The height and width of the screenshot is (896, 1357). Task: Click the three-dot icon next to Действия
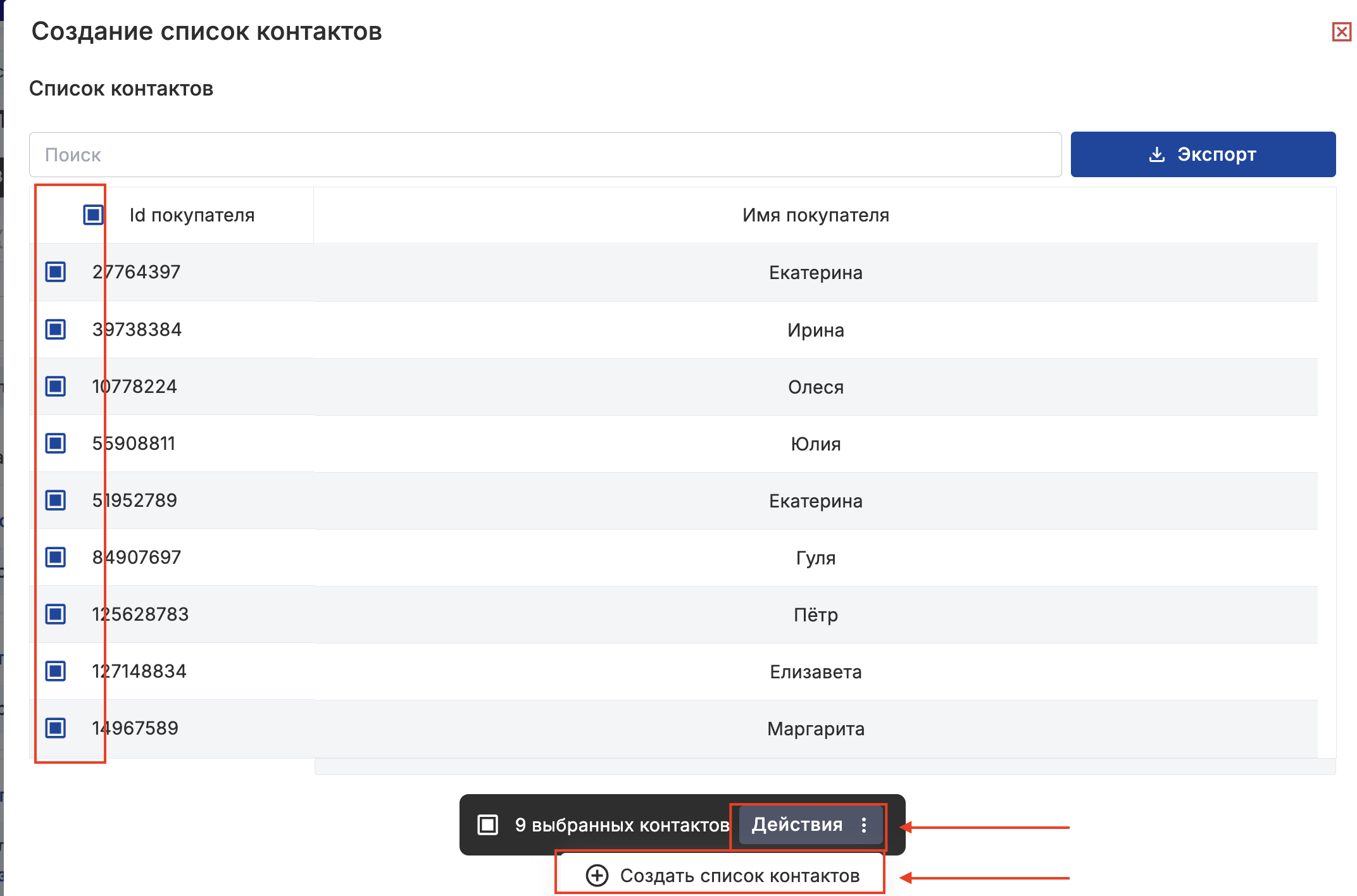864,824
